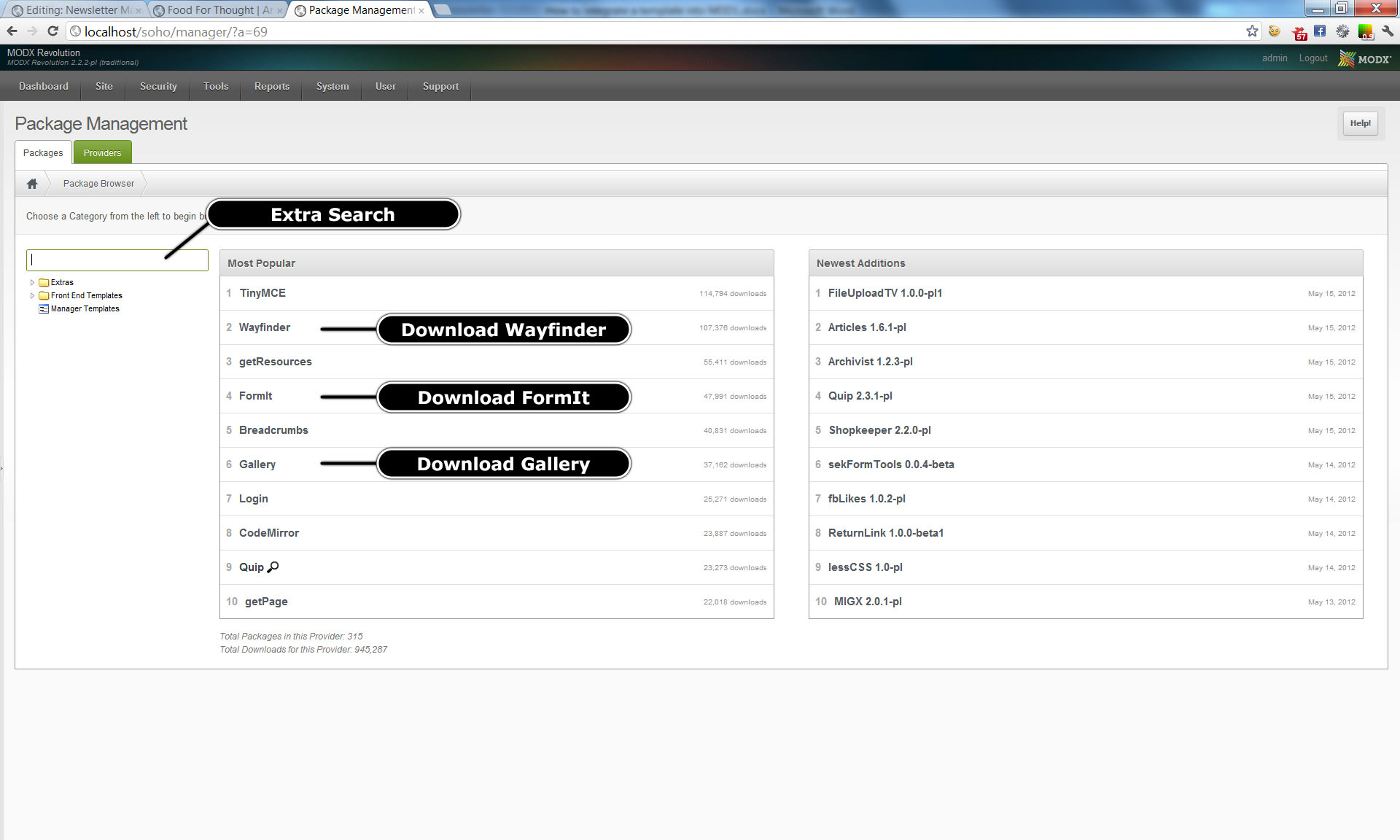Open Archivist 1.2.3-pl entry
The width and height of the screenshot is (1400, 840).
tap(871, 362)
